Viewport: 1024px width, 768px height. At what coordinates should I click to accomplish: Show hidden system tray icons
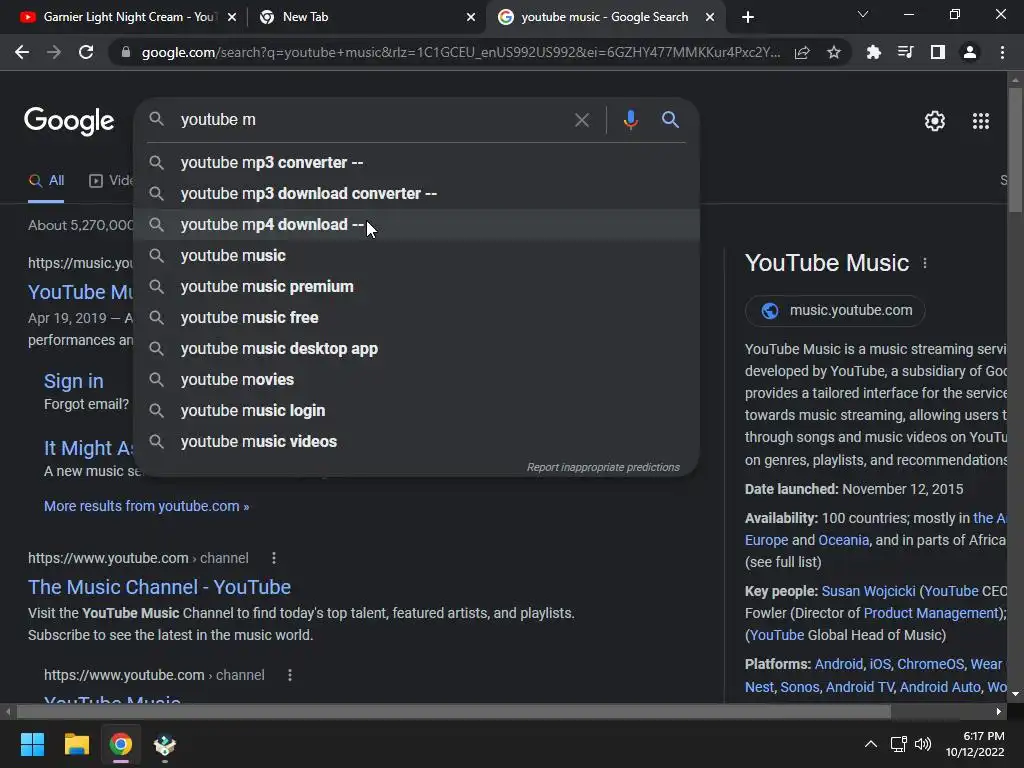(871, 744)
